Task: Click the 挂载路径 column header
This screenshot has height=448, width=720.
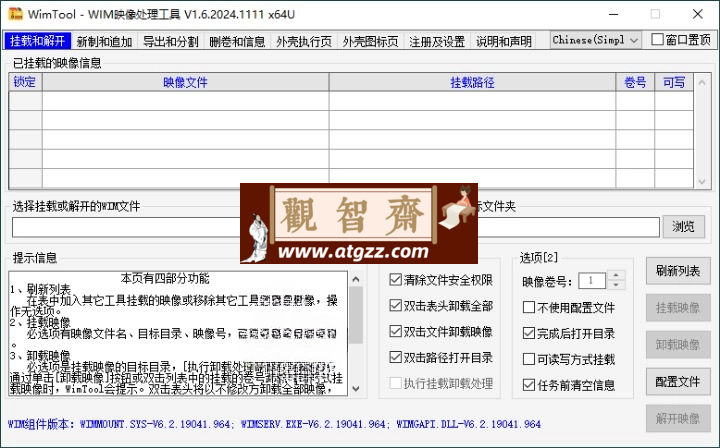Action: (472, 82)
